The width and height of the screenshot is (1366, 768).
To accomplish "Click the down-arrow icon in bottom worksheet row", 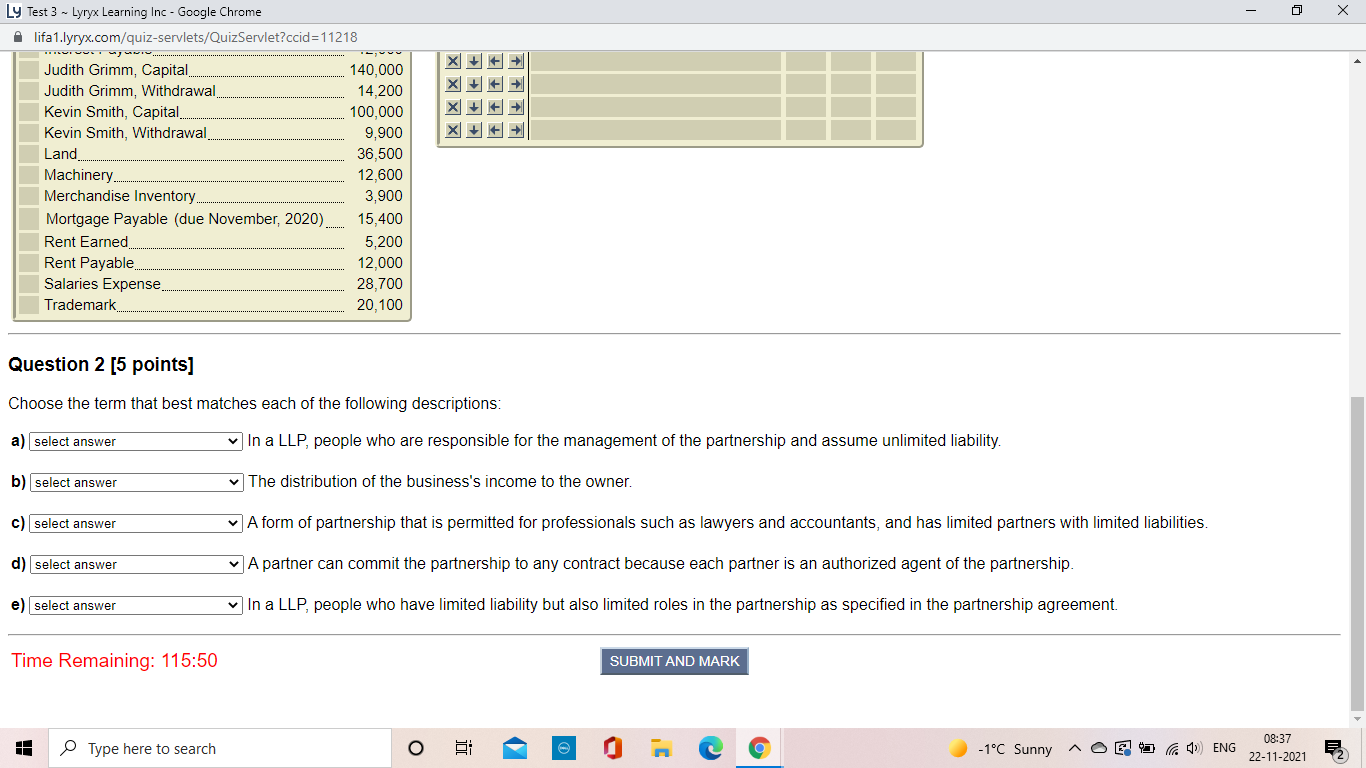I will click(x=474, y=130).
